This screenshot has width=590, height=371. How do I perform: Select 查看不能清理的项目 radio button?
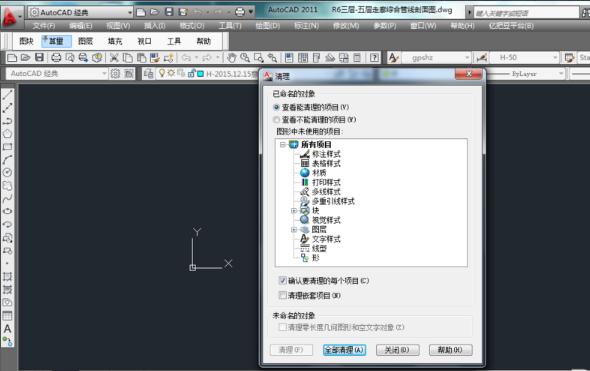click(x=277, y=120)
